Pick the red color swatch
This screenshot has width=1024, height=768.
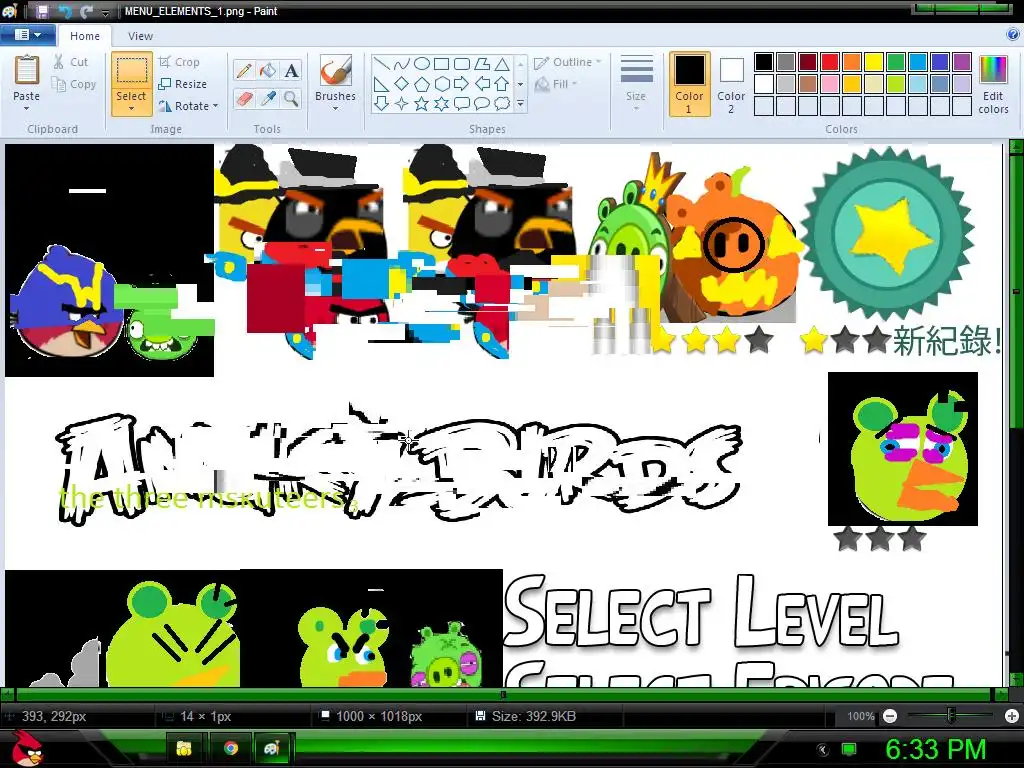(830, 62)
